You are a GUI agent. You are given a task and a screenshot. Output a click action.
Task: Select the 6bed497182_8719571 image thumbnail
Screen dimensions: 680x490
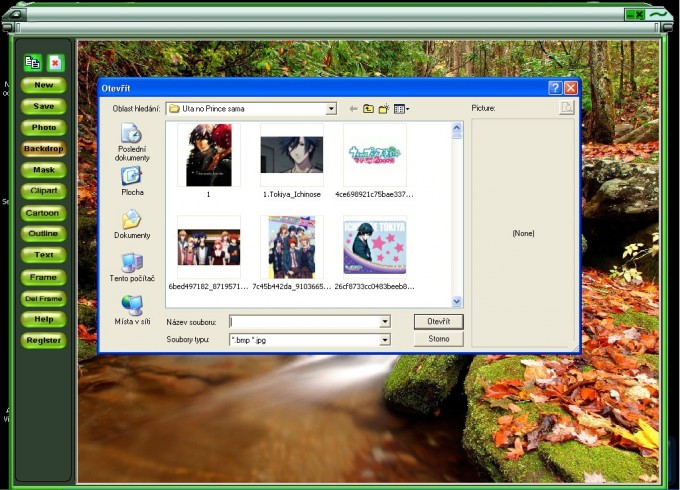tap(209, 247)
